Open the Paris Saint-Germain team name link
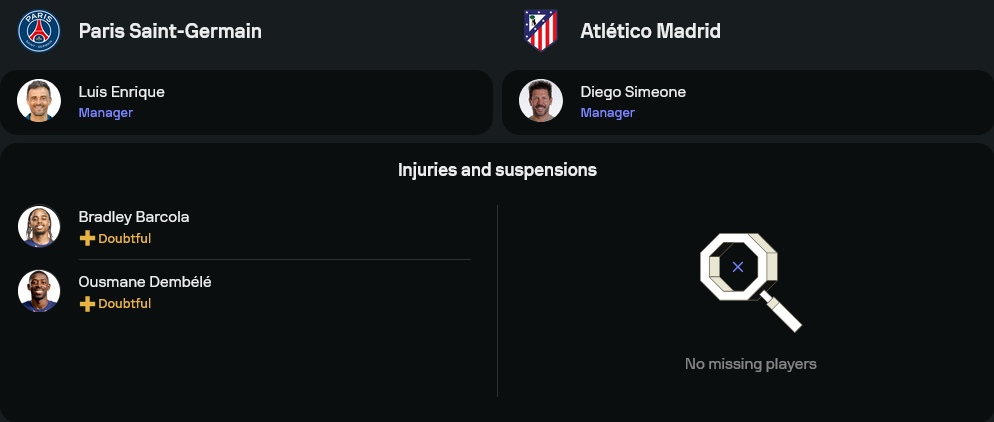This screenshot has height=422, width=994. click(x=170, y=31)
